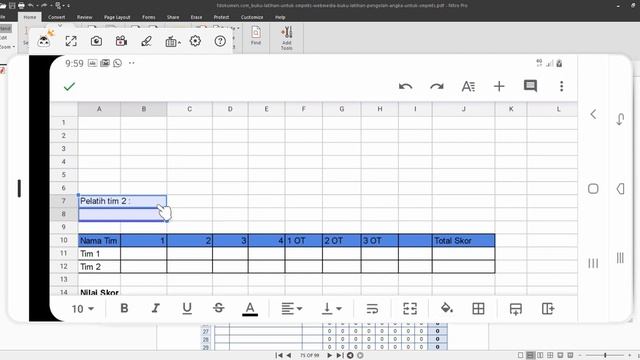Tap phone back chevron navigation icon

click(593, 114)
